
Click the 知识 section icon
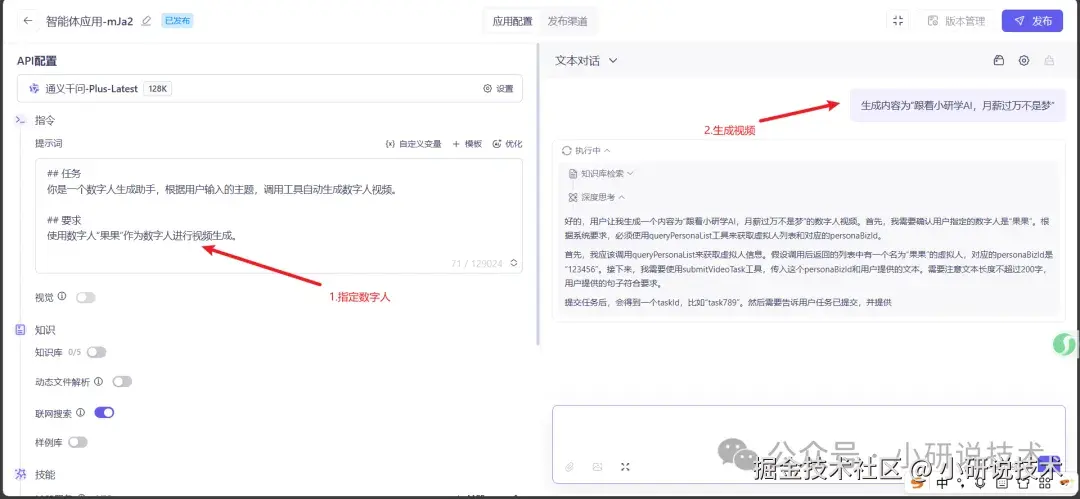21,329
